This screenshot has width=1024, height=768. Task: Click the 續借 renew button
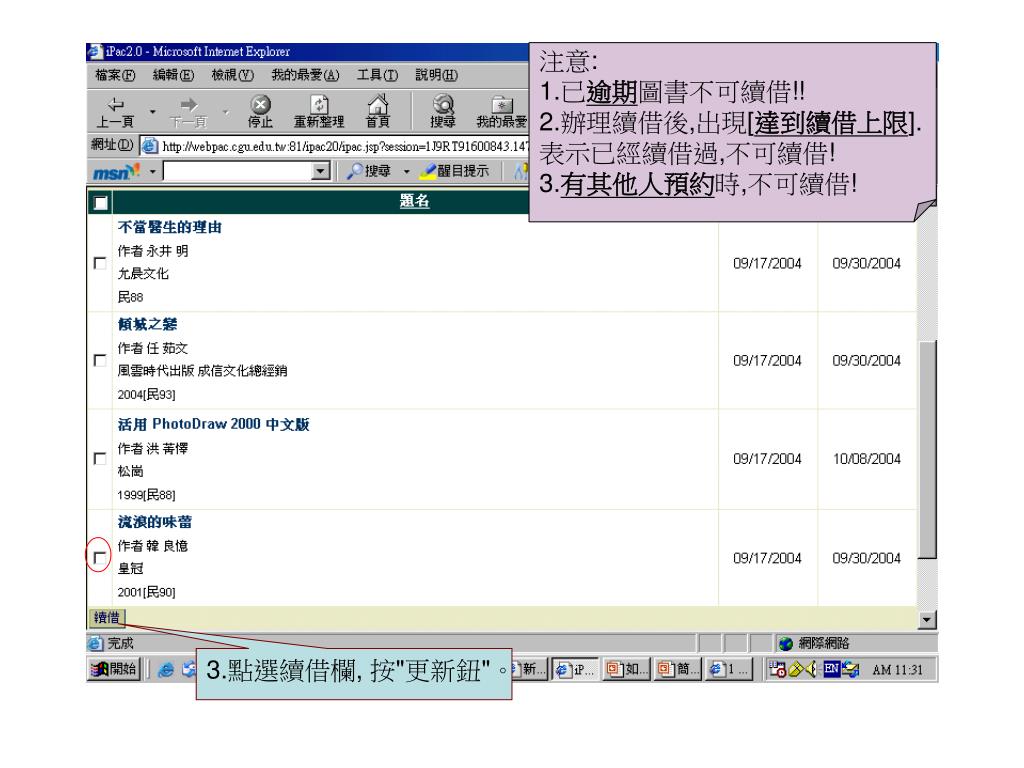click(x=106, y=617)
